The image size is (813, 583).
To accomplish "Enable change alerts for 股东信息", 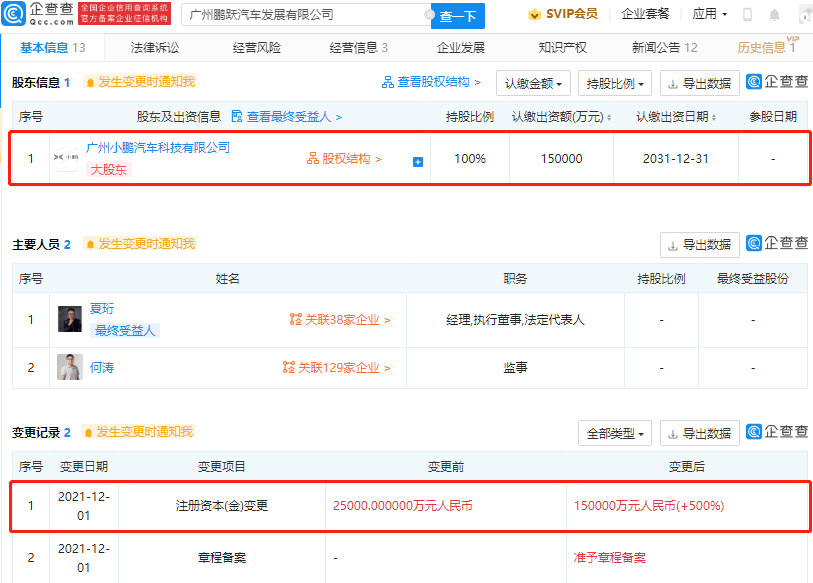I will pyautogui.click(x=140, y=82).
